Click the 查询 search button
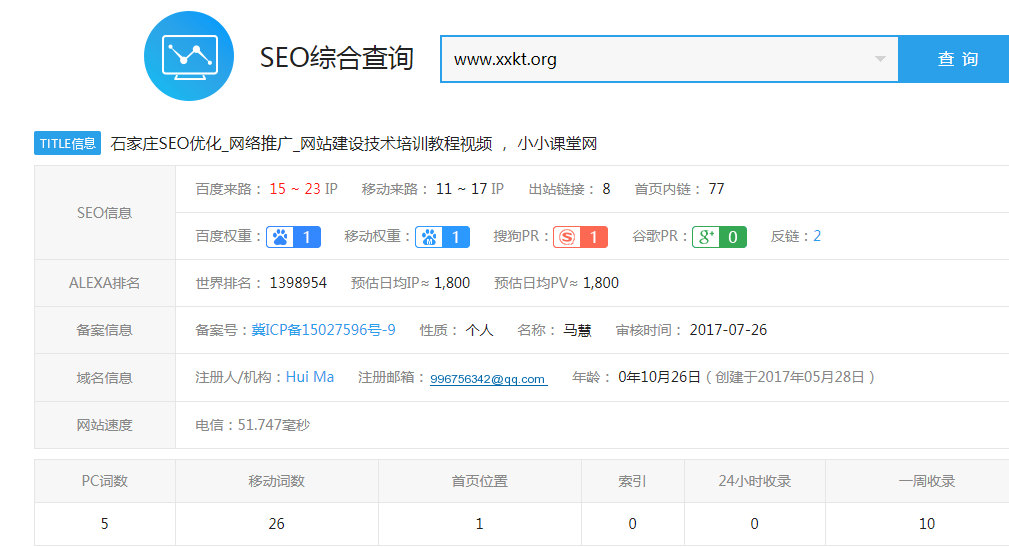The height and width of the screenshot is (547, 1009). pyautogui.click(x=954, y=59)
